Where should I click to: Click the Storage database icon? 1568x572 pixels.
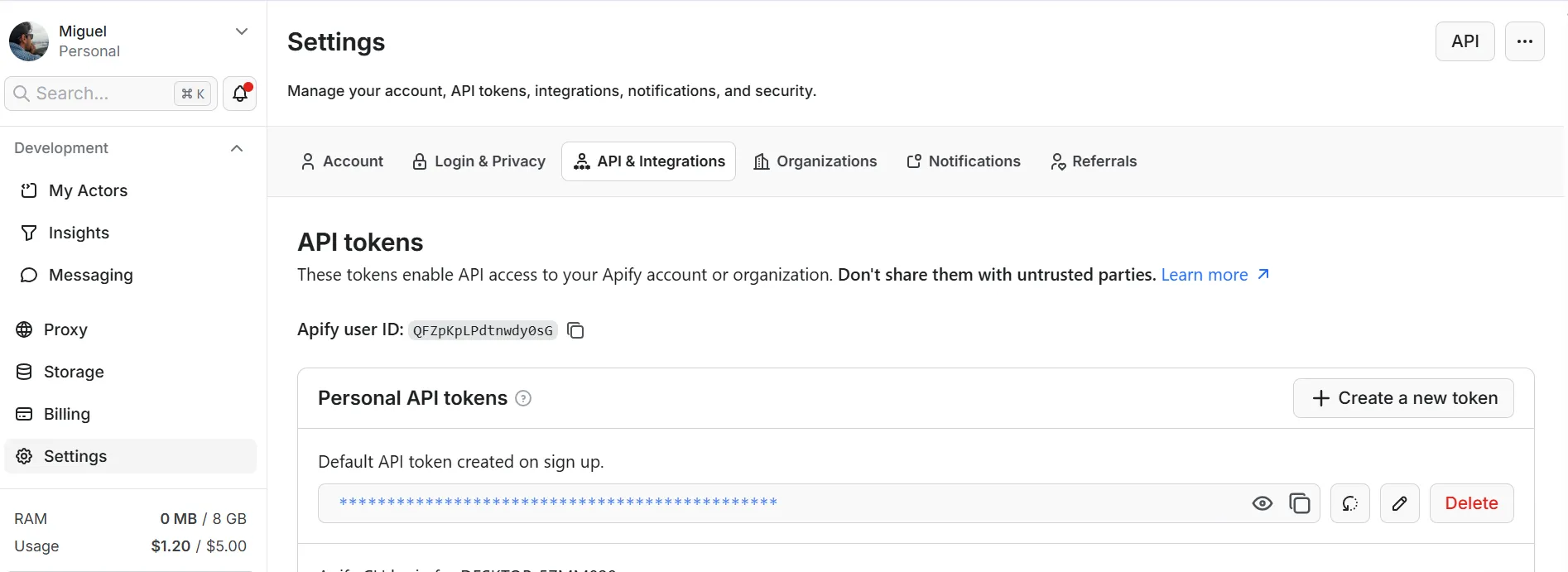(24, 372)
